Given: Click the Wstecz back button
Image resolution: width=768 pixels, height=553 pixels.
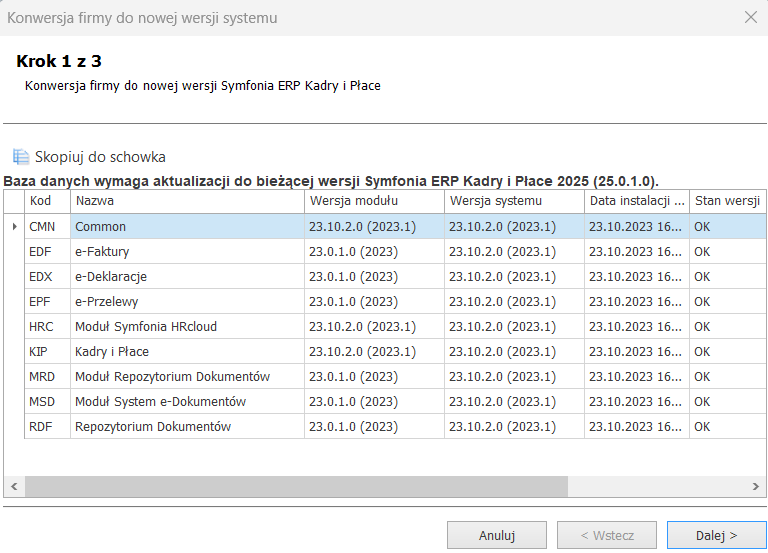Looking at the screenshot, I should 607,535.
